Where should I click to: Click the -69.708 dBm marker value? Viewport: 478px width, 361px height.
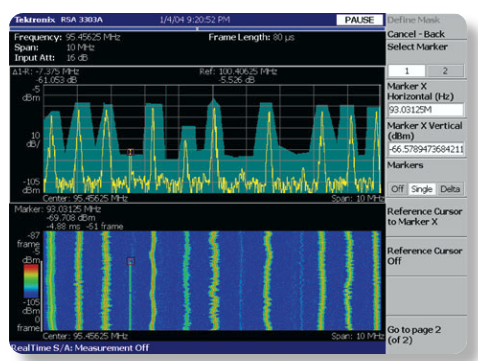click(x=71, y=218)
